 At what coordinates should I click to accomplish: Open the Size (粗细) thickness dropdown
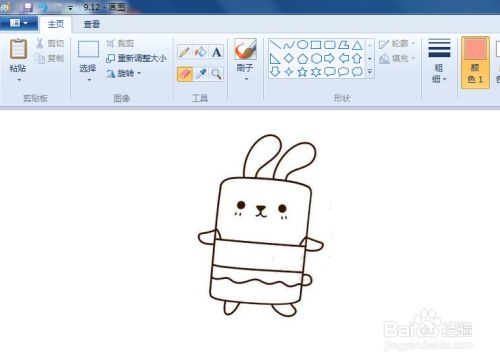pyautogui.click(x=439, y=61)
